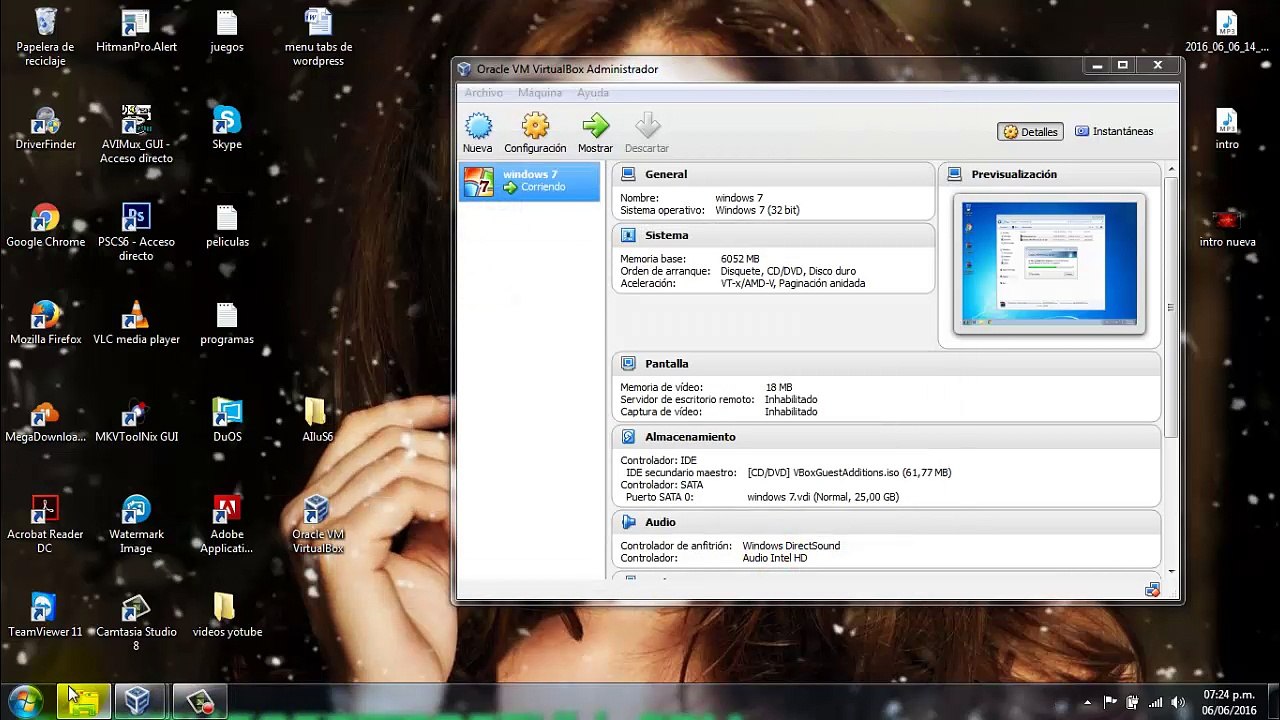This screenshot has width=1280, height=720.
Task: Open the network signal tray icon
Action: (x=1155, y=702)
